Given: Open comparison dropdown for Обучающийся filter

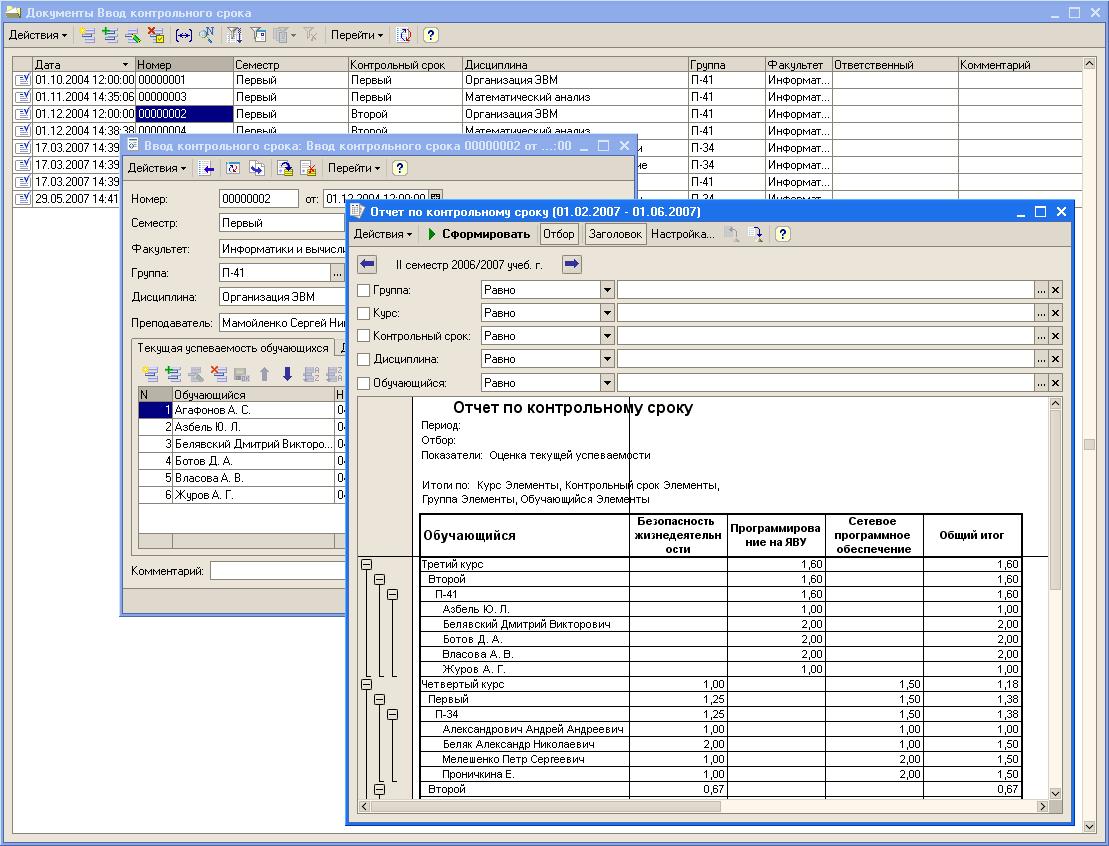Looking at the screenshot, I should [x=607, y=383].
